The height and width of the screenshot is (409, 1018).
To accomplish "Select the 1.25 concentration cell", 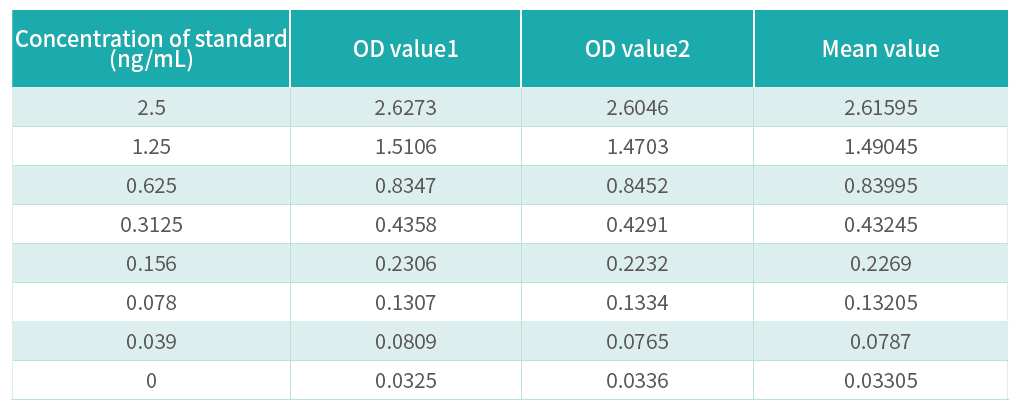I will pos(151,146).
